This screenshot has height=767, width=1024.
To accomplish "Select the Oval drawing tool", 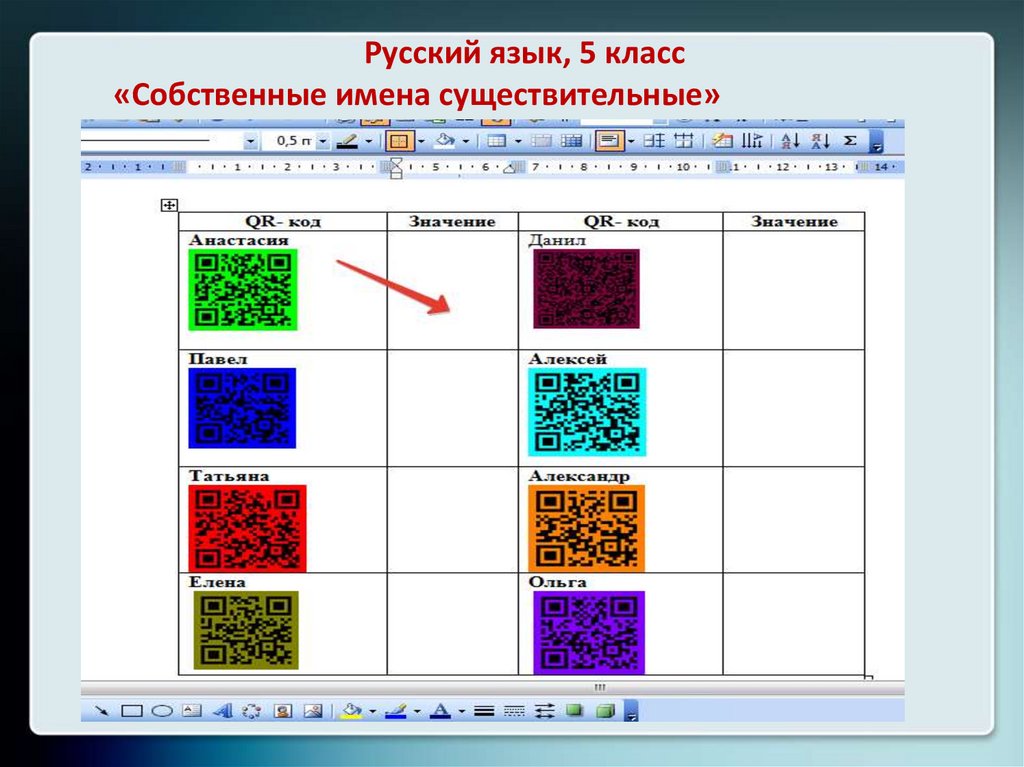I will pos(162,711).
